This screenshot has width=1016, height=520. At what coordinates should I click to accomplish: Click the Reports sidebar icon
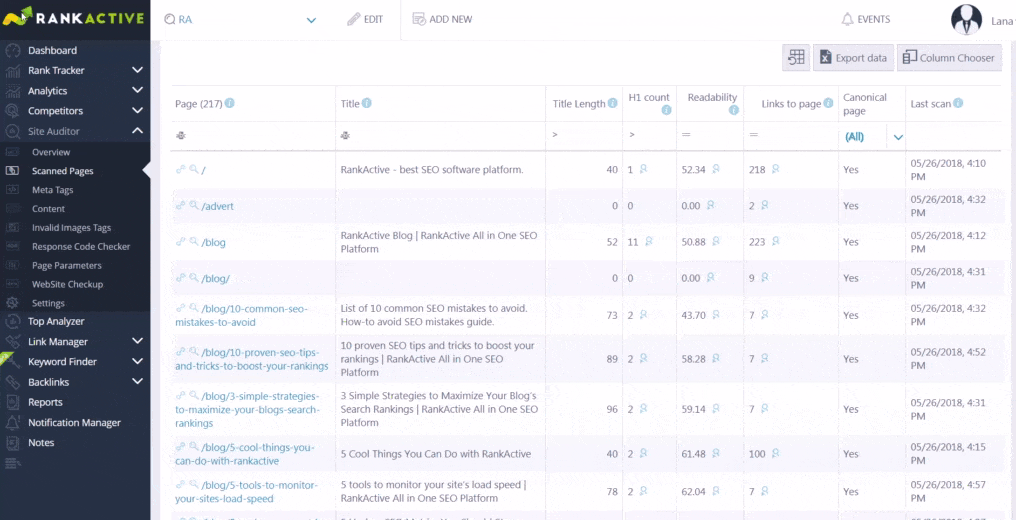[x=13, y=402]
